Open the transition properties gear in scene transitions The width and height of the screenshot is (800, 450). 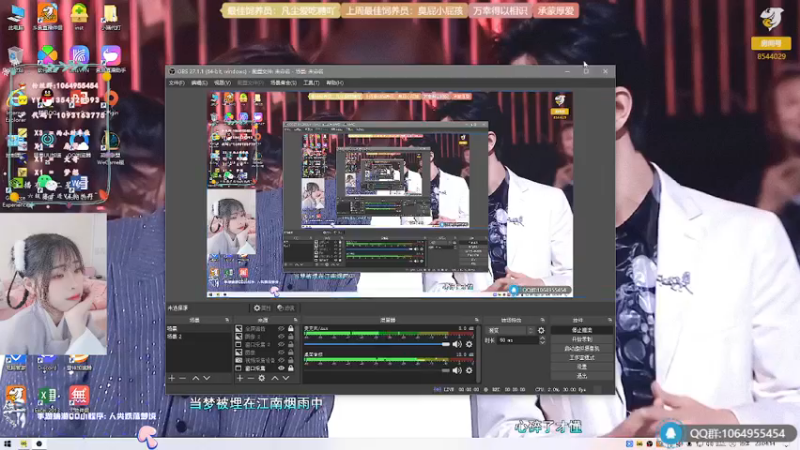click(x=541, y=331)
